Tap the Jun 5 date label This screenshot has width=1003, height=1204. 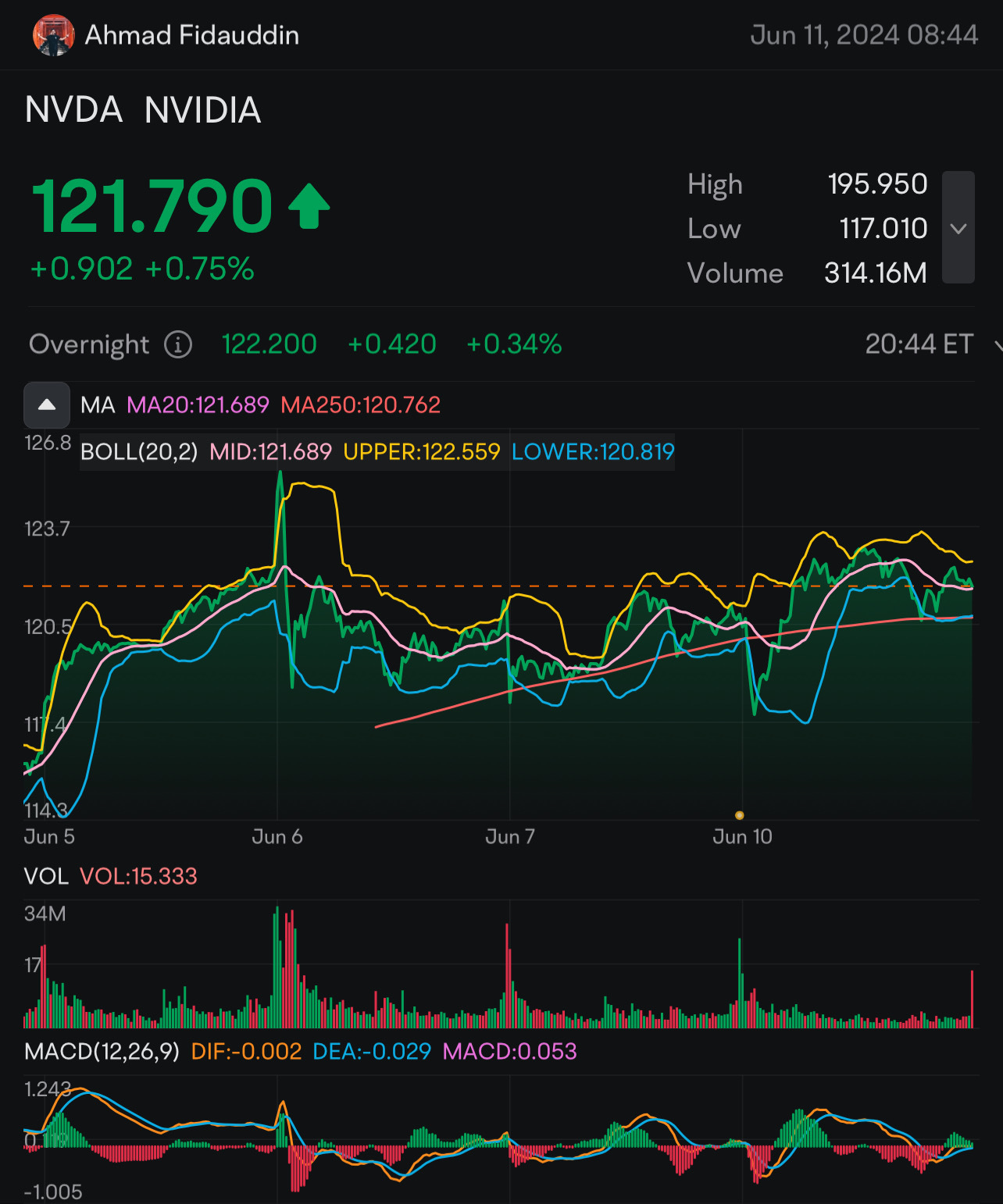coord(49,837)
